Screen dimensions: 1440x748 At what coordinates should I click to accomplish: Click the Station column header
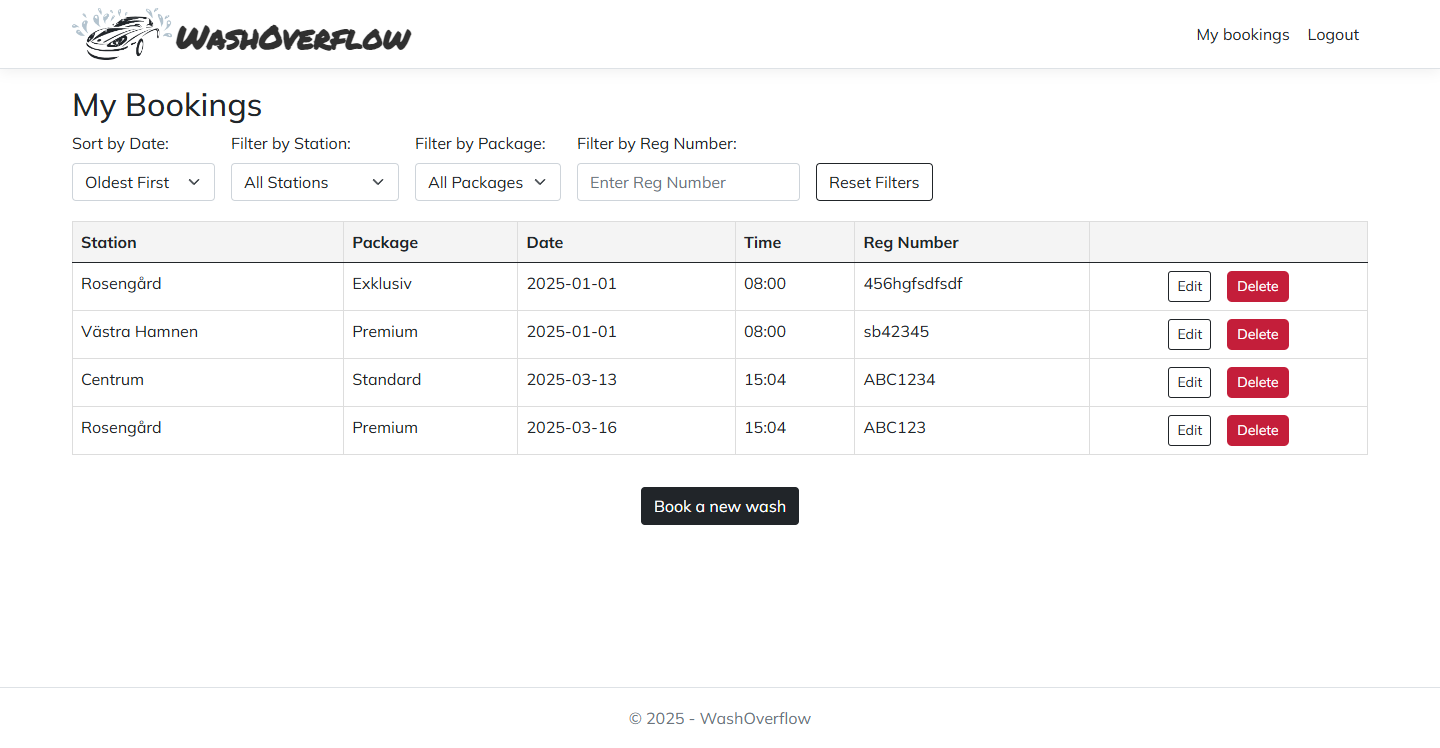(109, 242)
